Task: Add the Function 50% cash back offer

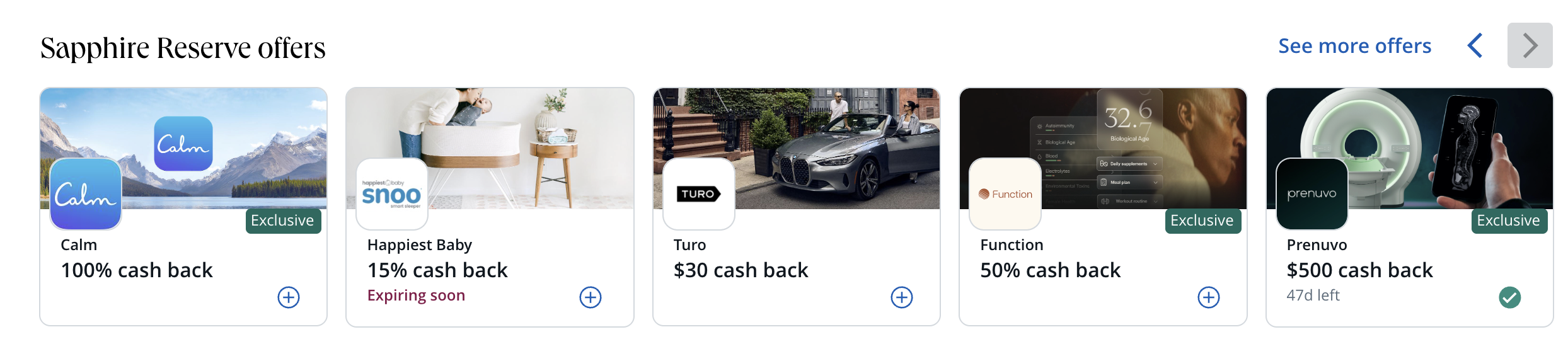Action: pos(1209,297)
